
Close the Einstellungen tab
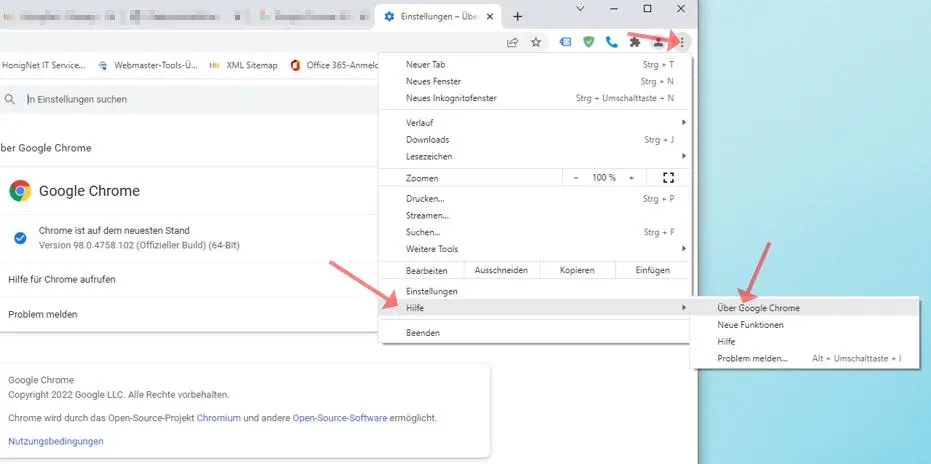490,17
